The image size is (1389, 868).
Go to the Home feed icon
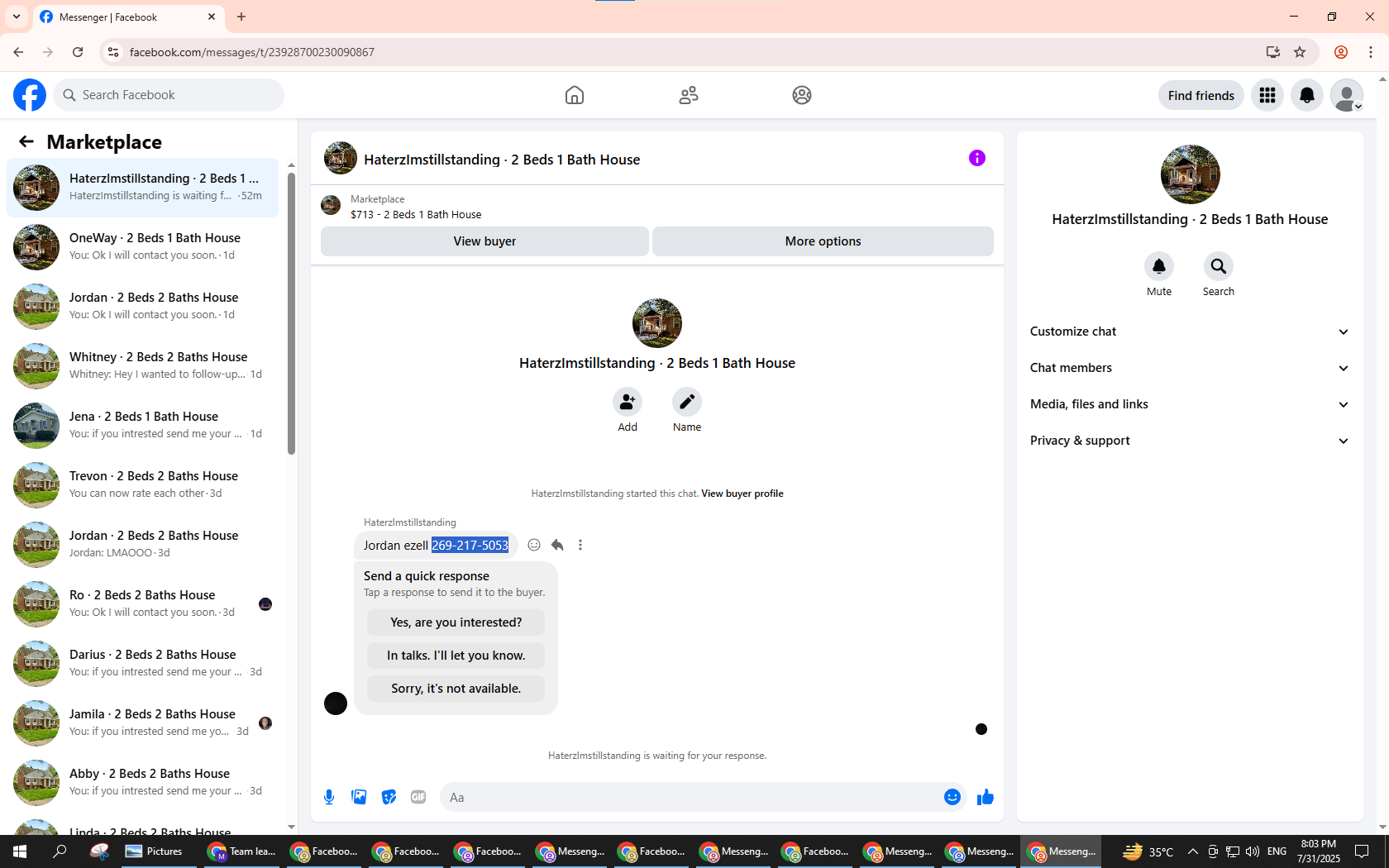tap(575, 95)
